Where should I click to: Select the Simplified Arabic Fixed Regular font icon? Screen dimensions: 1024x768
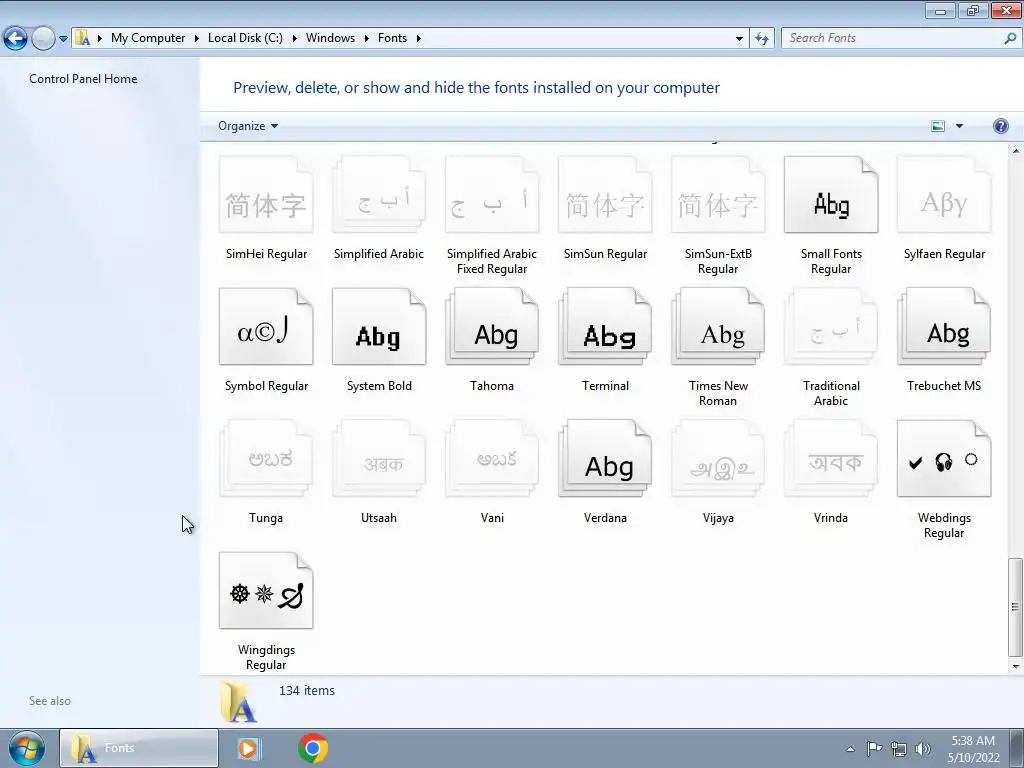pos(492,195)
